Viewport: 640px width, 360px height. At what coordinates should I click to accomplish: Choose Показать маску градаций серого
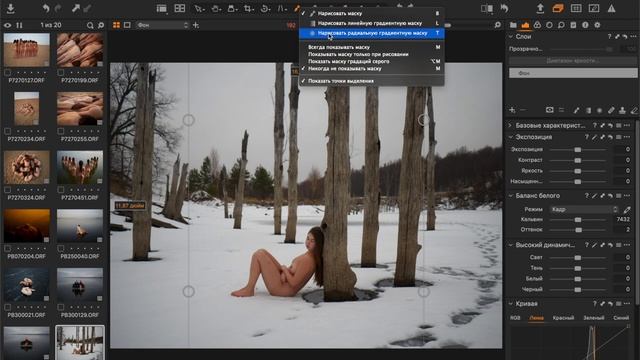[372, 61]
